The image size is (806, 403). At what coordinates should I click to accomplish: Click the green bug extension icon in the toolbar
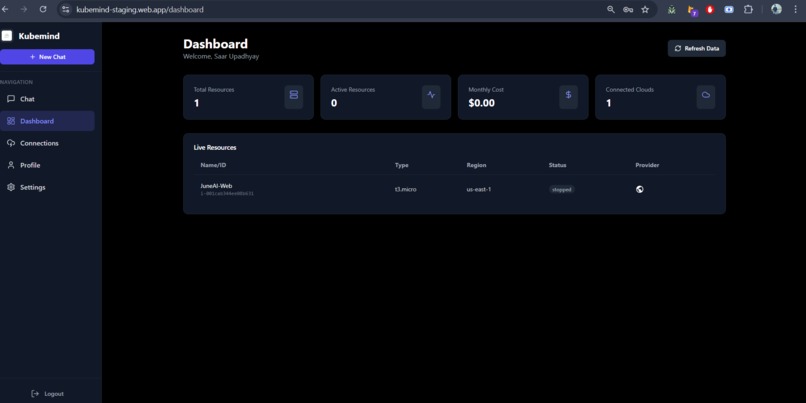tap(671, 9)
